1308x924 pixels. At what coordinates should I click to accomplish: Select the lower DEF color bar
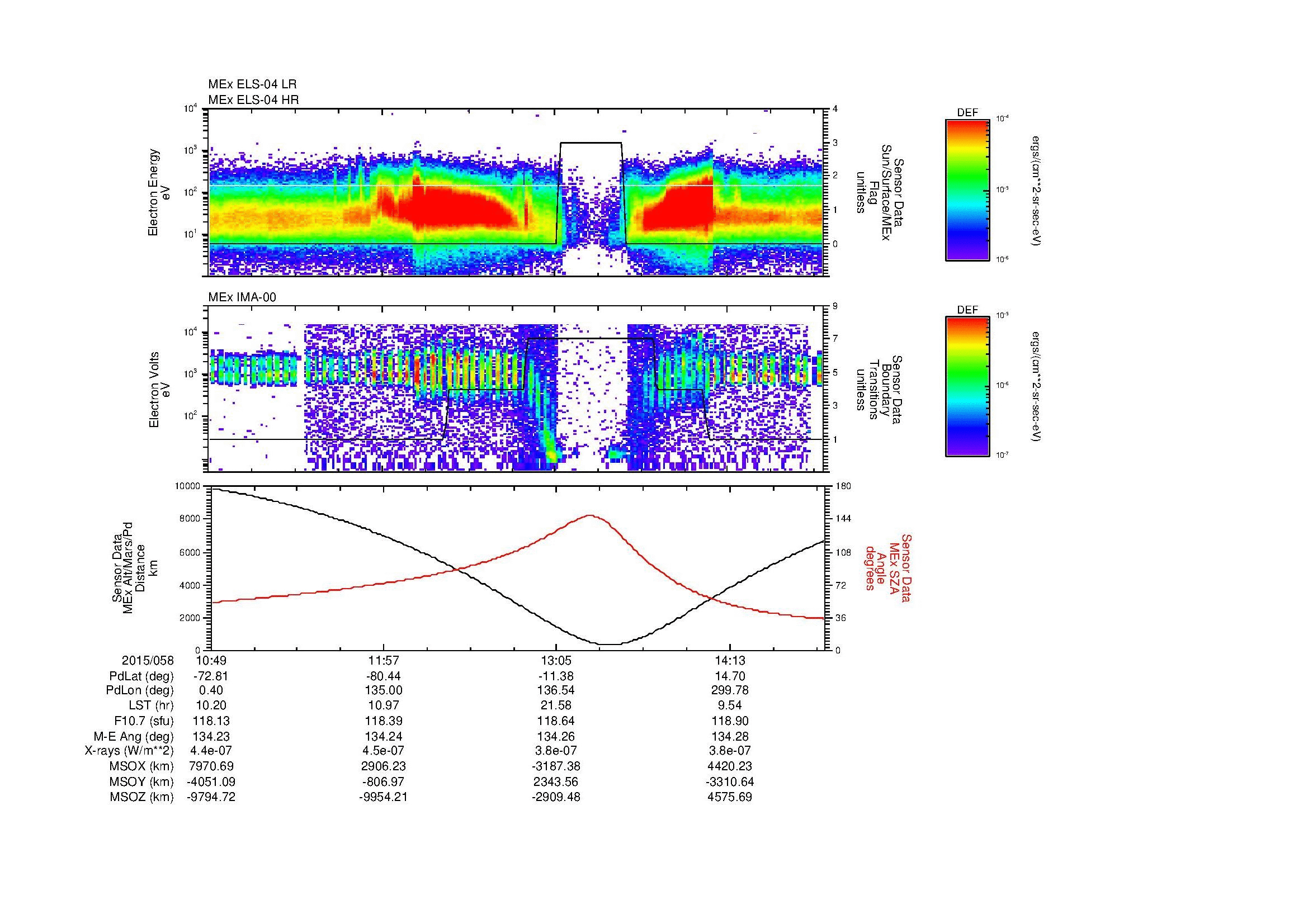tap(967, 387)
